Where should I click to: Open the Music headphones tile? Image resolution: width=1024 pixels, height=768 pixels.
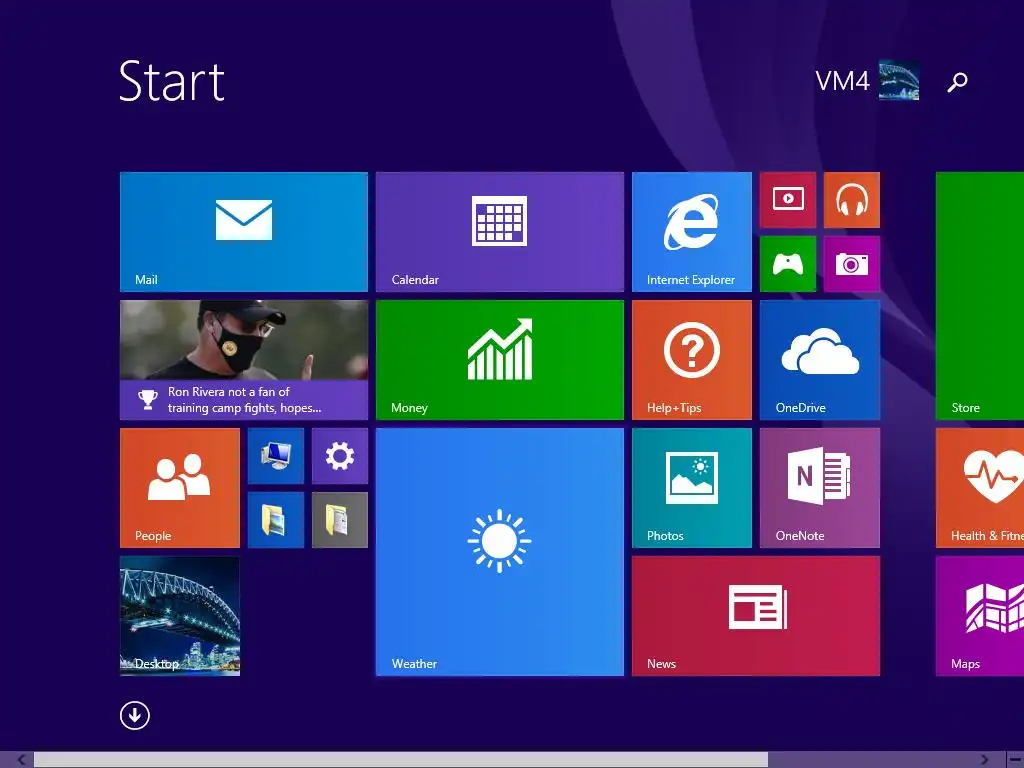click(x=852, y=200)
